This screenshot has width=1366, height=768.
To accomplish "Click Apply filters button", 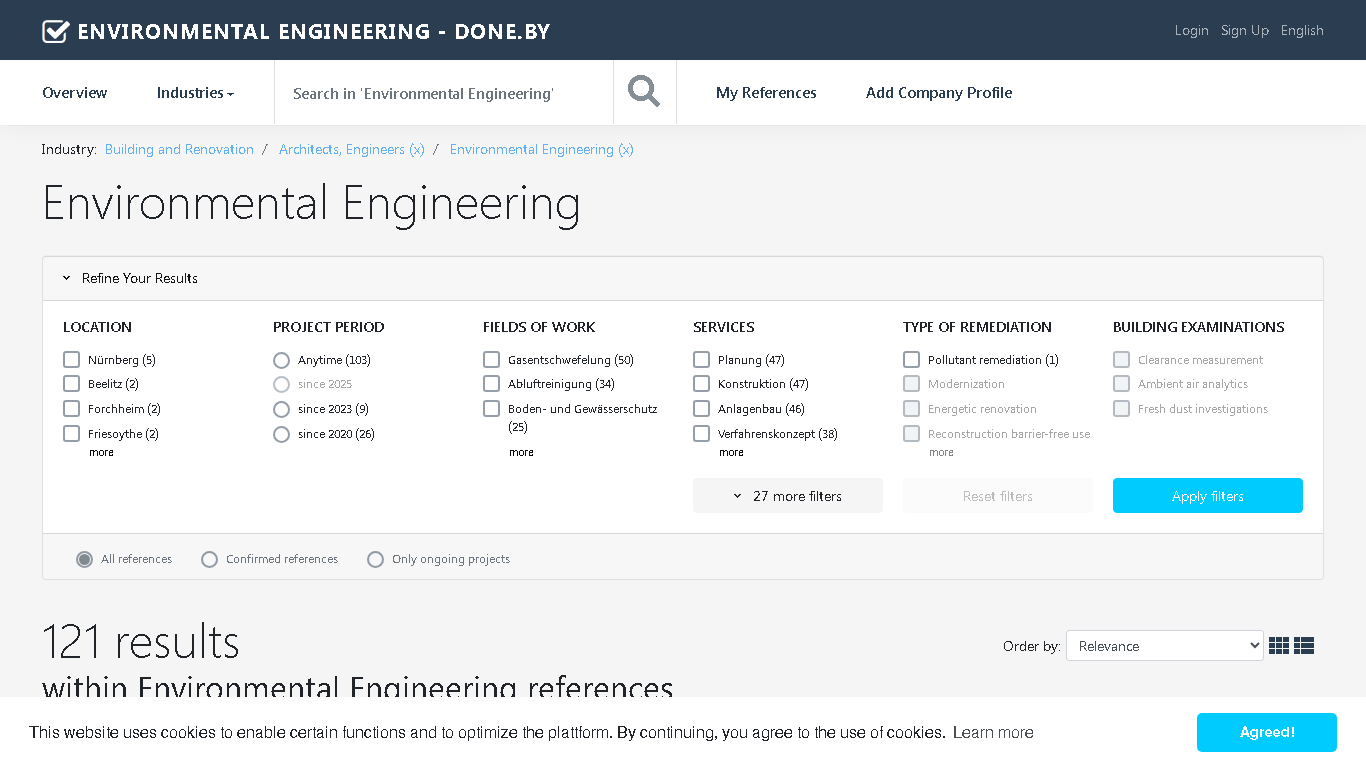I will point(1208,496).
